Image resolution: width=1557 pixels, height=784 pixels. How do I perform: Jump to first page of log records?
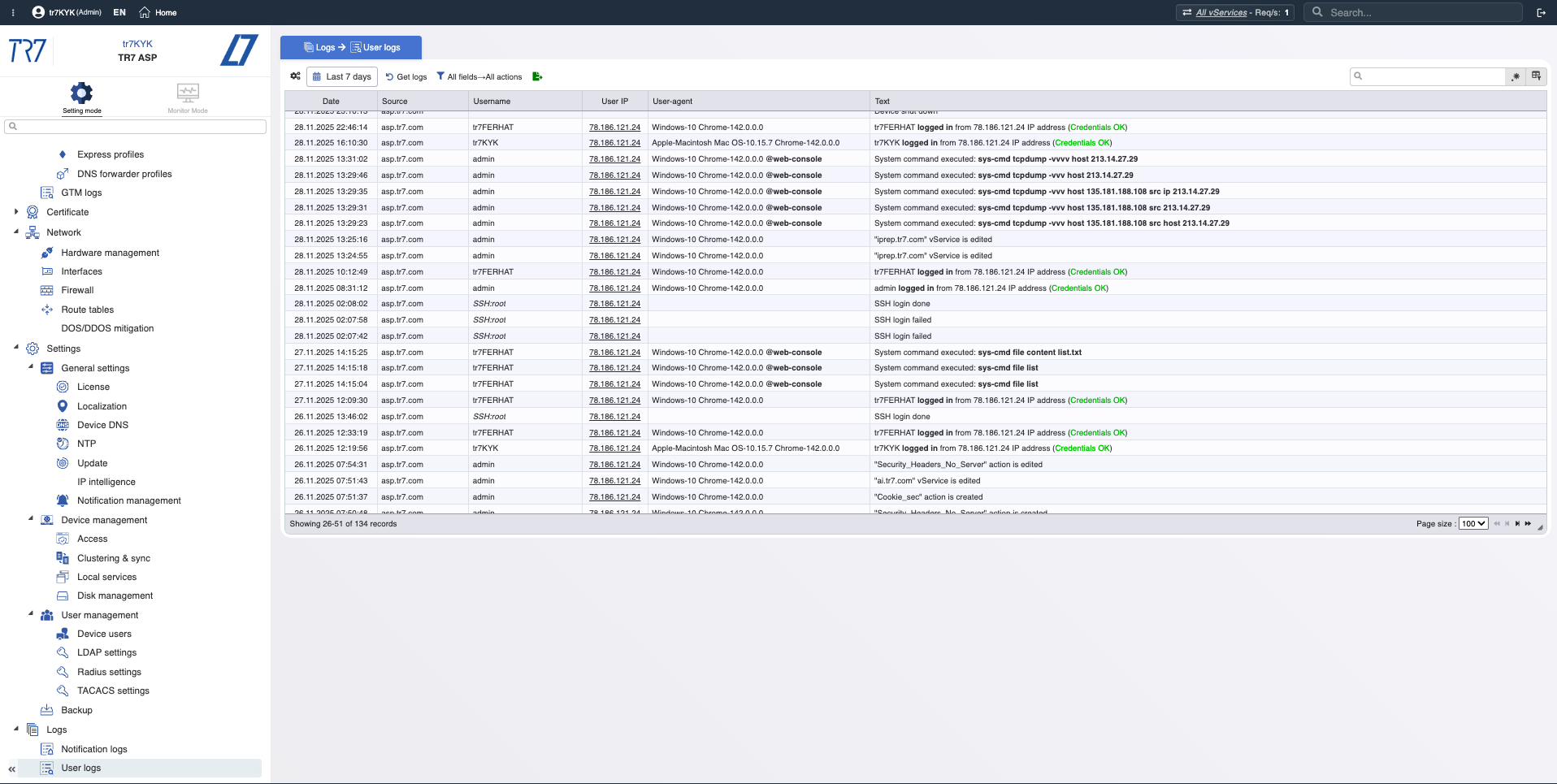(1497, 524)
